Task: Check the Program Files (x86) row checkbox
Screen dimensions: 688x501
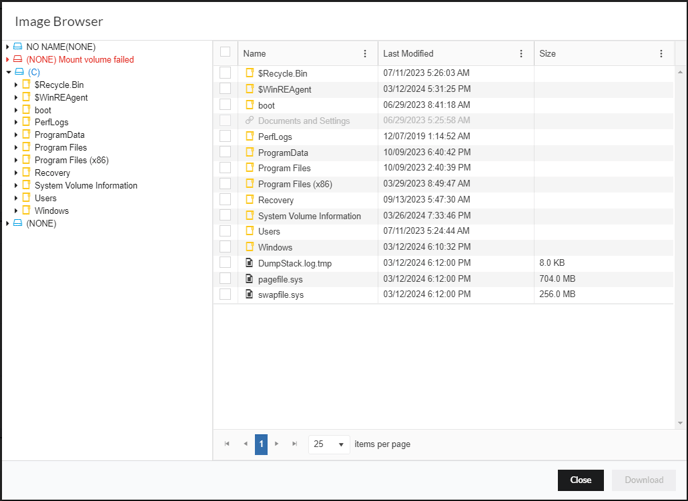Action: pos(225,183)
